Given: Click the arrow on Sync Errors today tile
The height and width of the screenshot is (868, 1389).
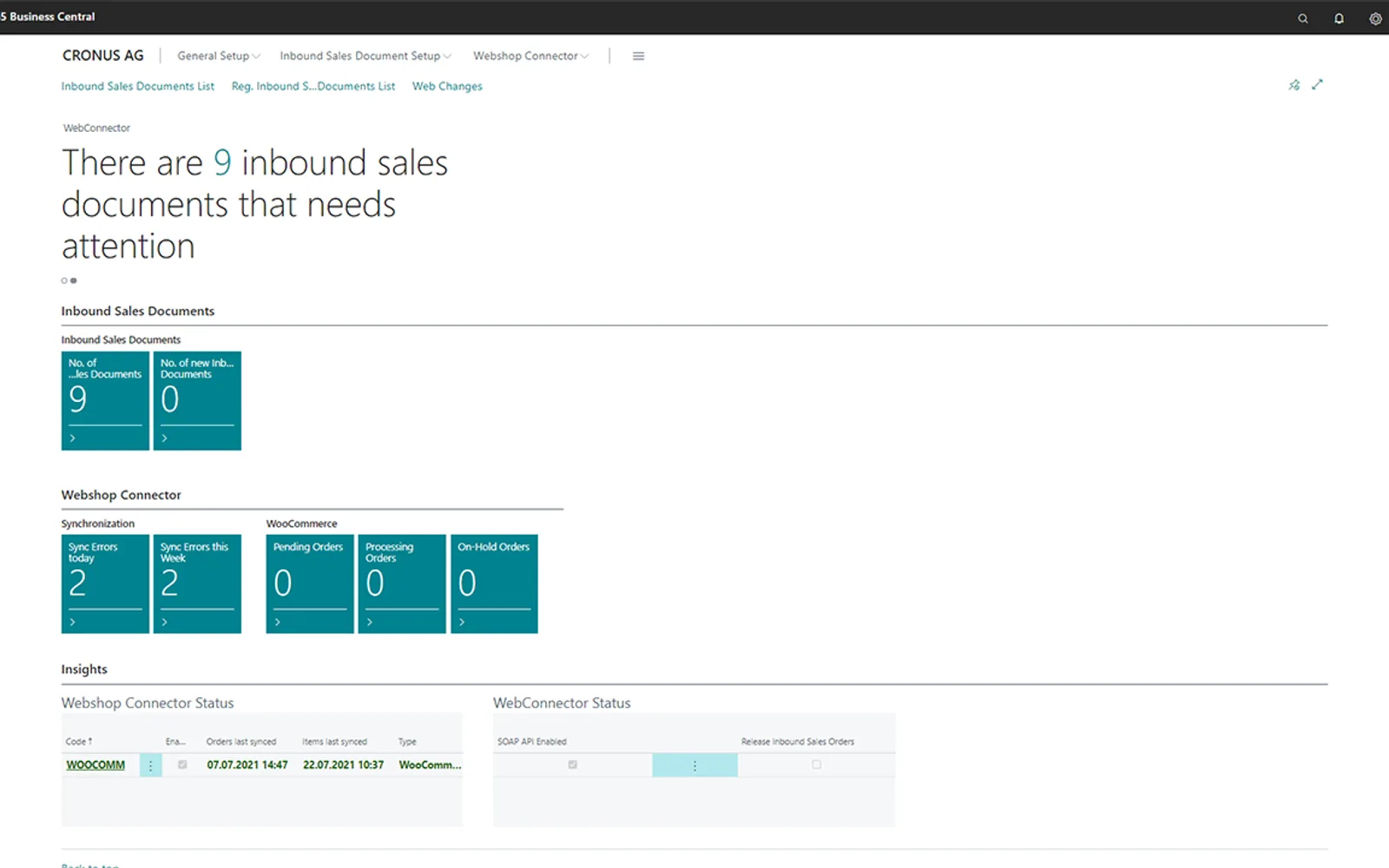Looking at the screenshot, I should coord(72,622).
